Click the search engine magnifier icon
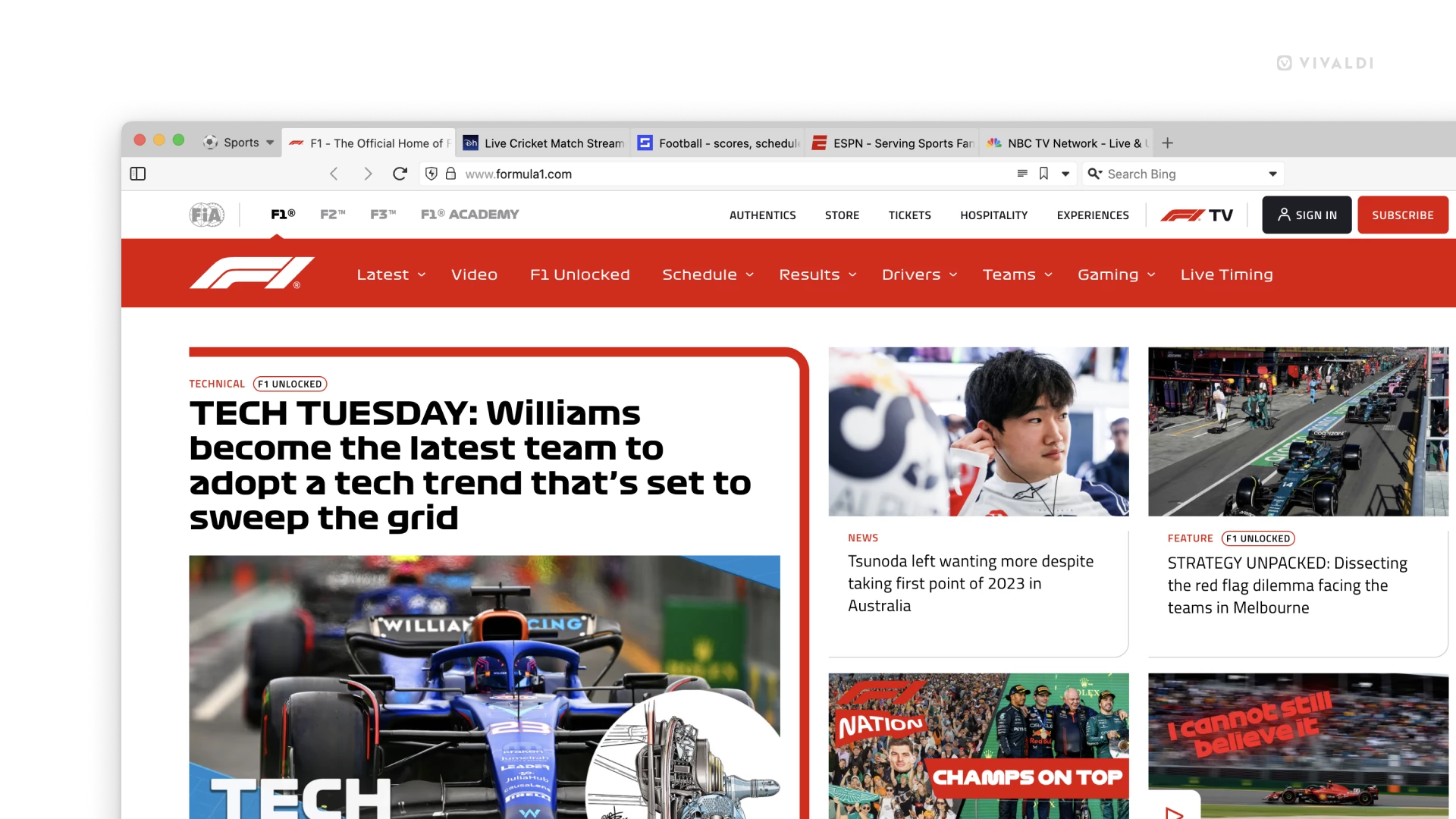Viewport: 1456px width, 819px height. tap(1094, 174)
